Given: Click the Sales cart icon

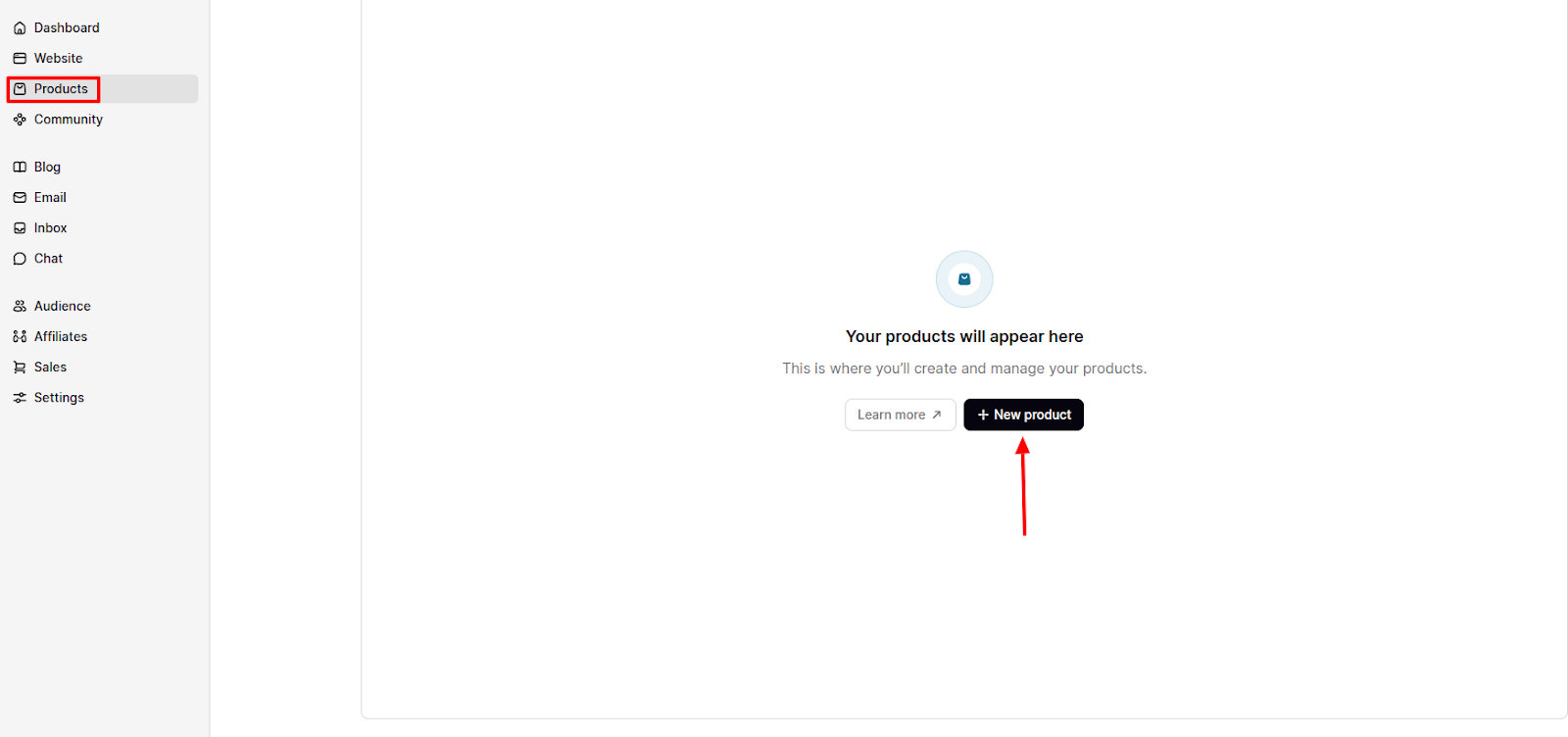Looking at the screenshot, I should (20, 367).
